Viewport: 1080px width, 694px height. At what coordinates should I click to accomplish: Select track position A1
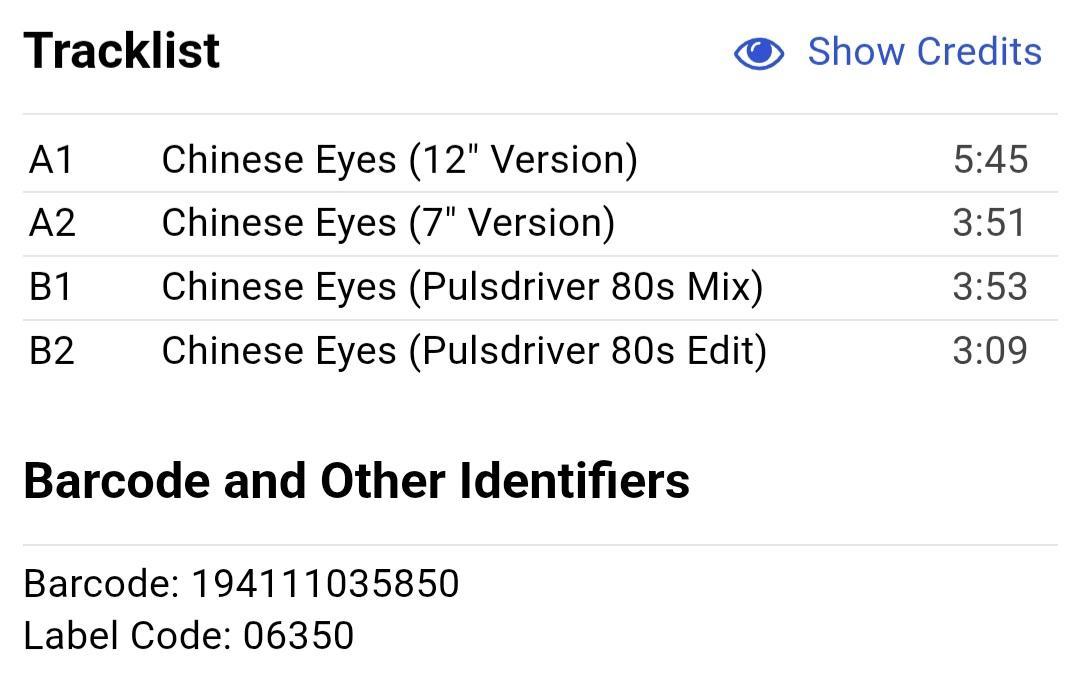coord(51,160)
